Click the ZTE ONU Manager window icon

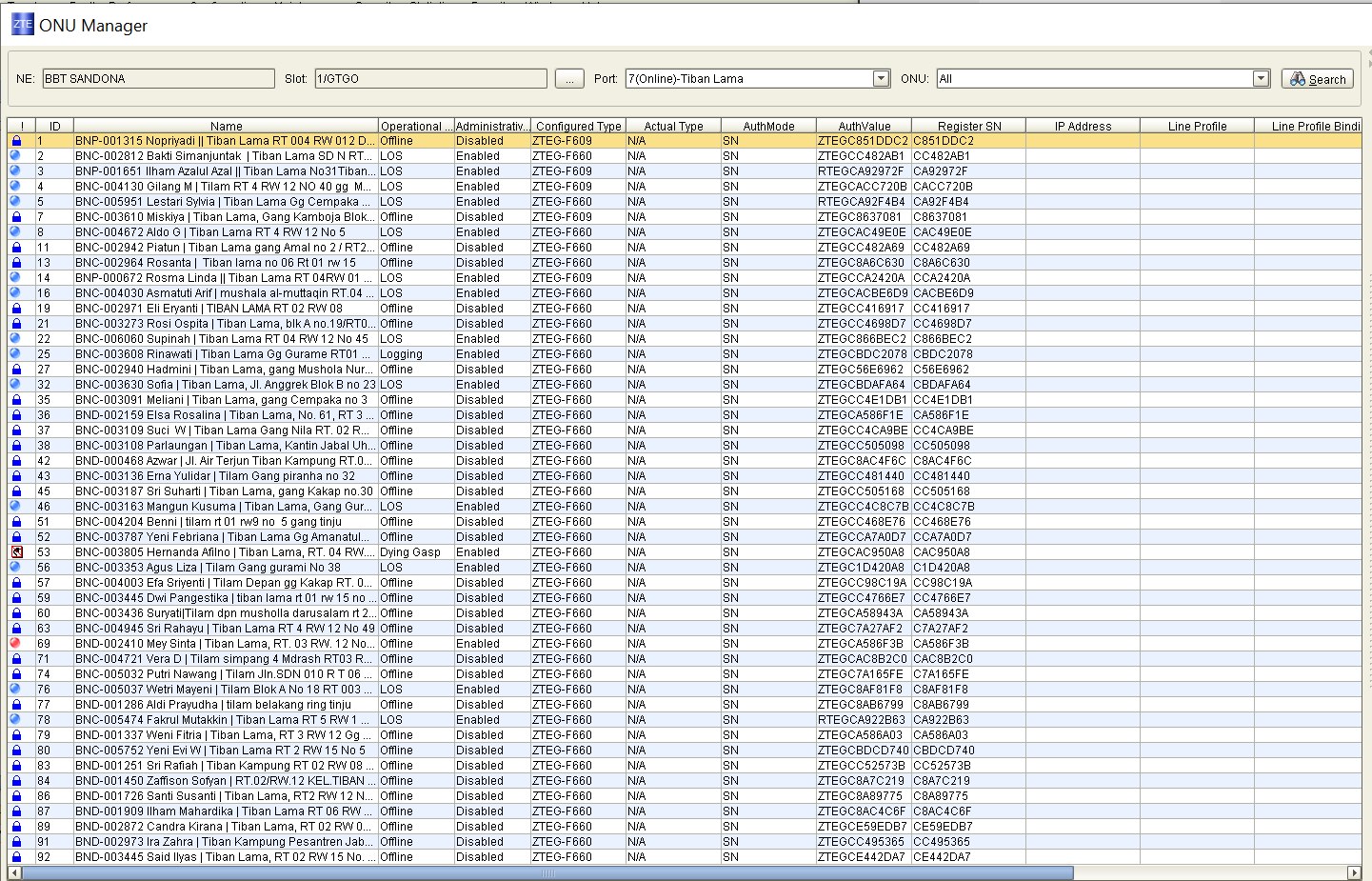click(x=22, y=25)
